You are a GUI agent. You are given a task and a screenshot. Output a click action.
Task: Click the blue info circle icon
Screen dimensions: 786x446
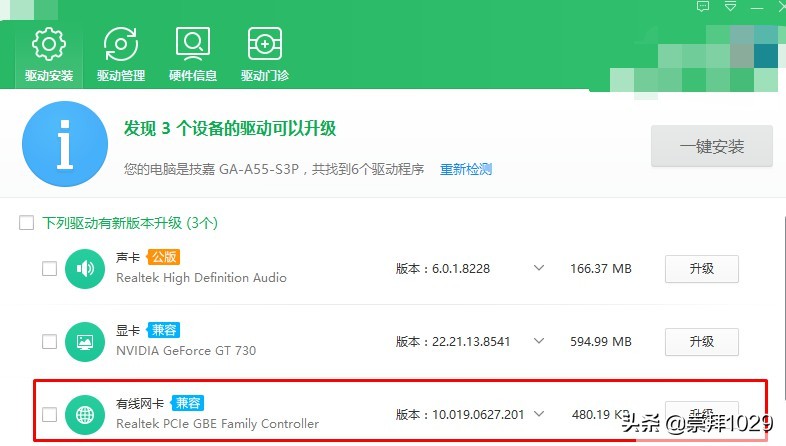click(x=64, y=144)
